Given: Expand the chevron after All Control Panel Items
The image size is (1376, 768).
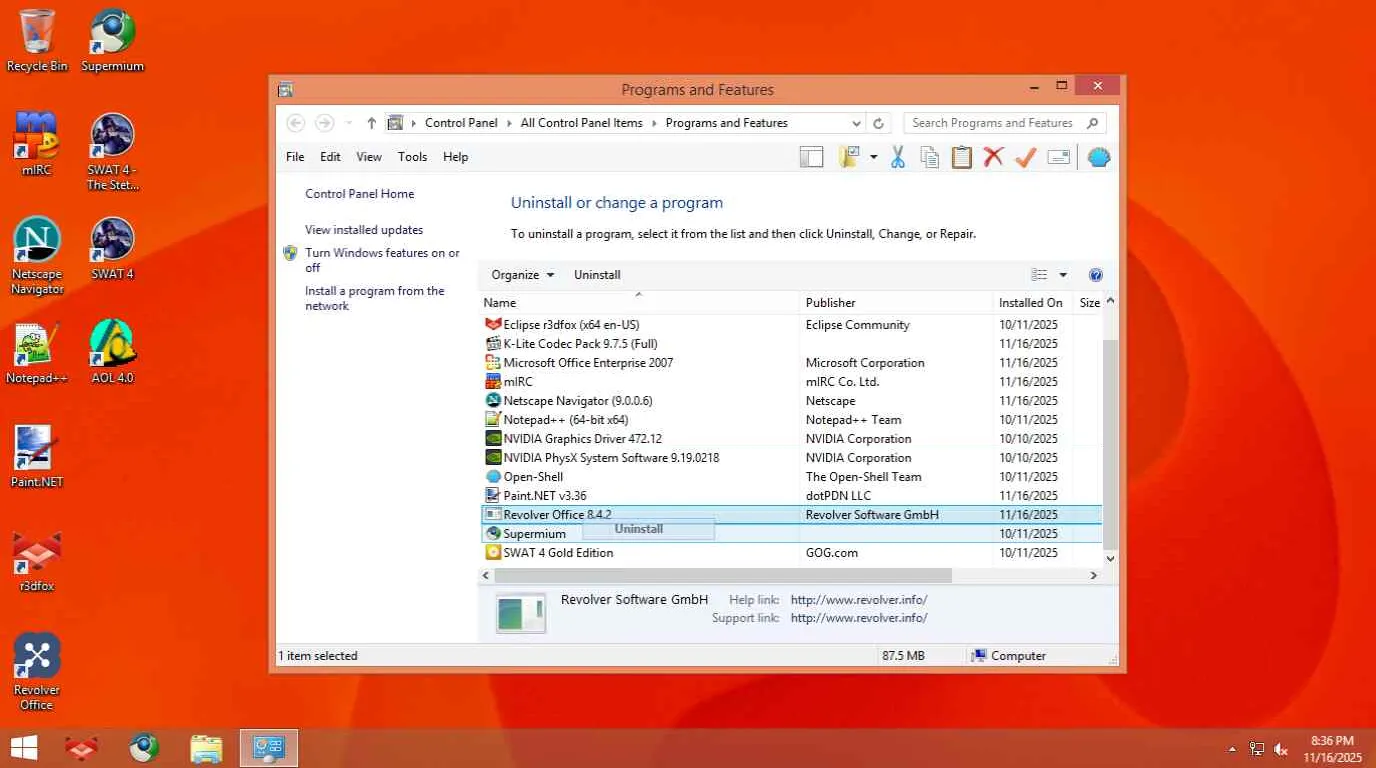Looking at the screenshot, I should [x=654, y=123].
